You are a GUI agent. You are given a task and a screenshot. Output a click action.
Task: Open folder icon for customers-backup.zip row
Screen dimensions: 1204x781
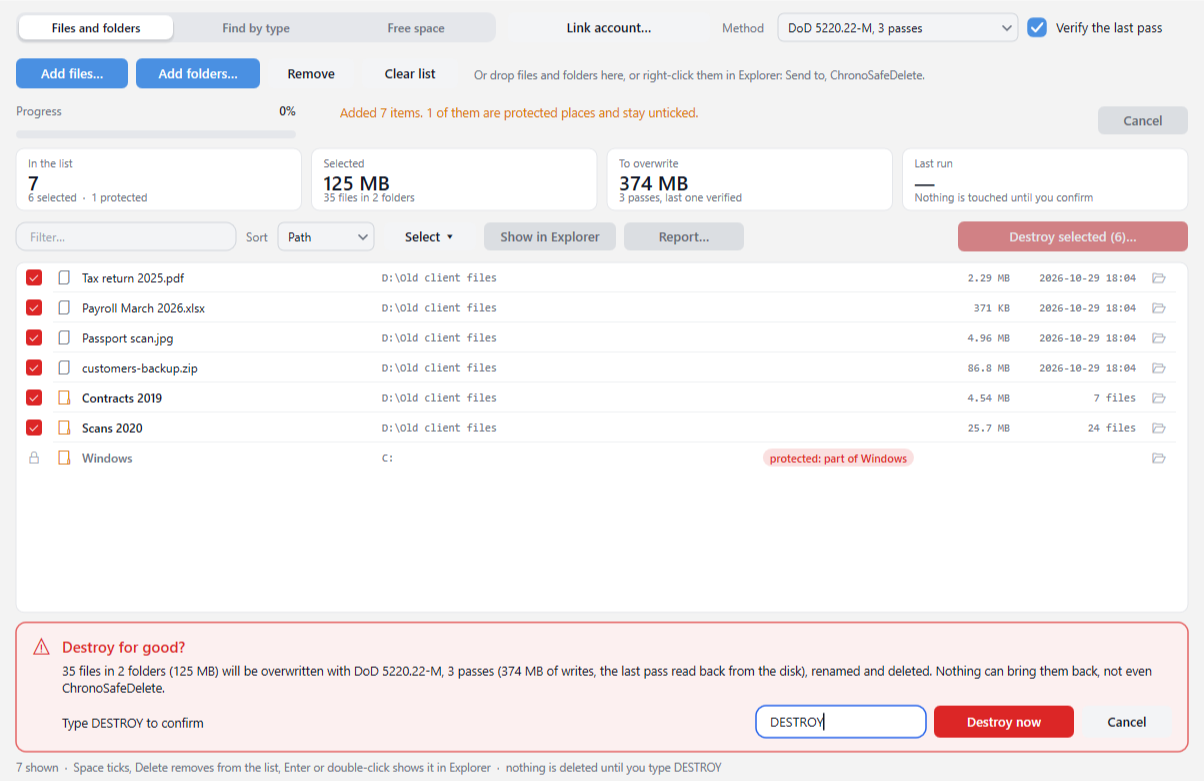click(1159, 368)
